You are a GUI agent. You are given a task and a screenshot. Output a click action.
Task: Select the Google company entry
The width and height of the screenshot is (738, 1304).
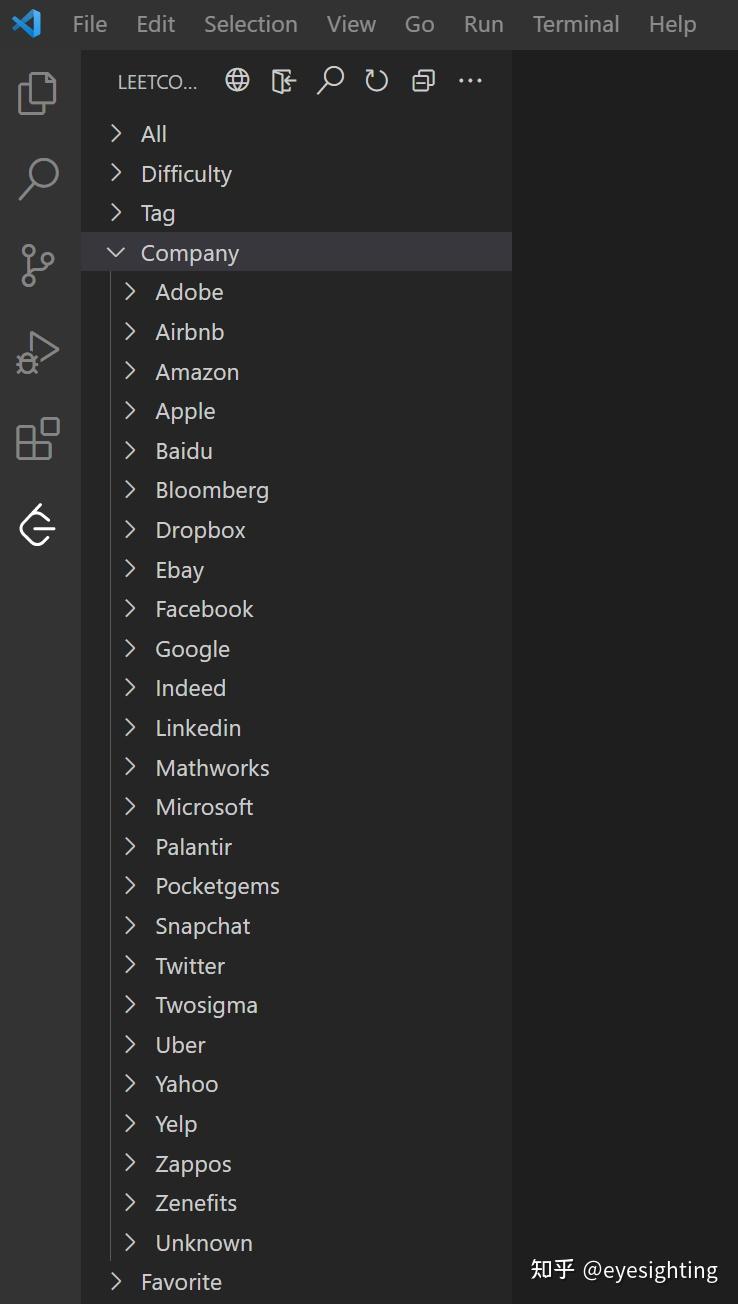pyautogui.click(x=192, y=648)
